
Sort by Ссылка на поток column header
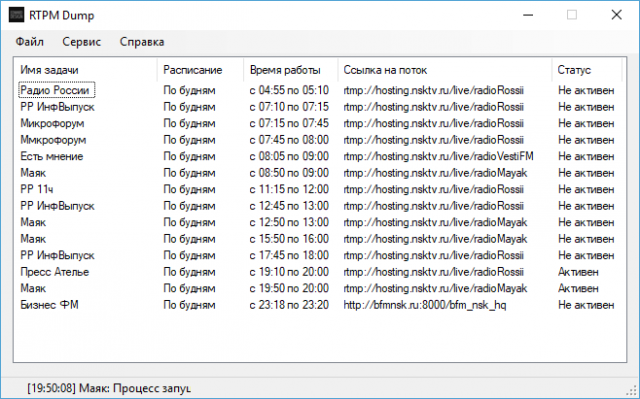pyautogui.click(x=445, y=70)
